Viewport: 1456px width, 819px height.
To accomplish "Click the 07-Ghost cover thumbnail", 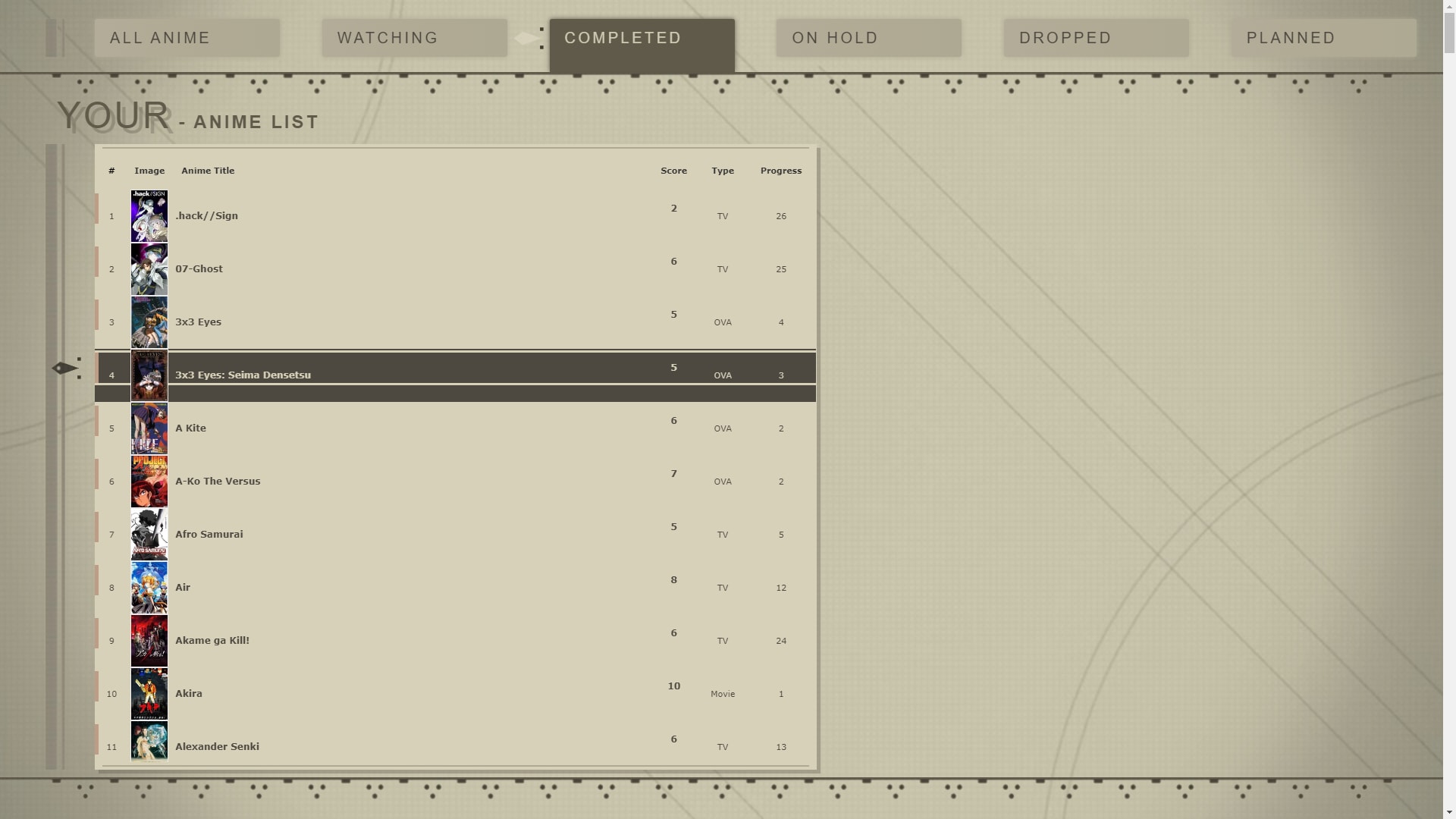I will click(149, 269).
